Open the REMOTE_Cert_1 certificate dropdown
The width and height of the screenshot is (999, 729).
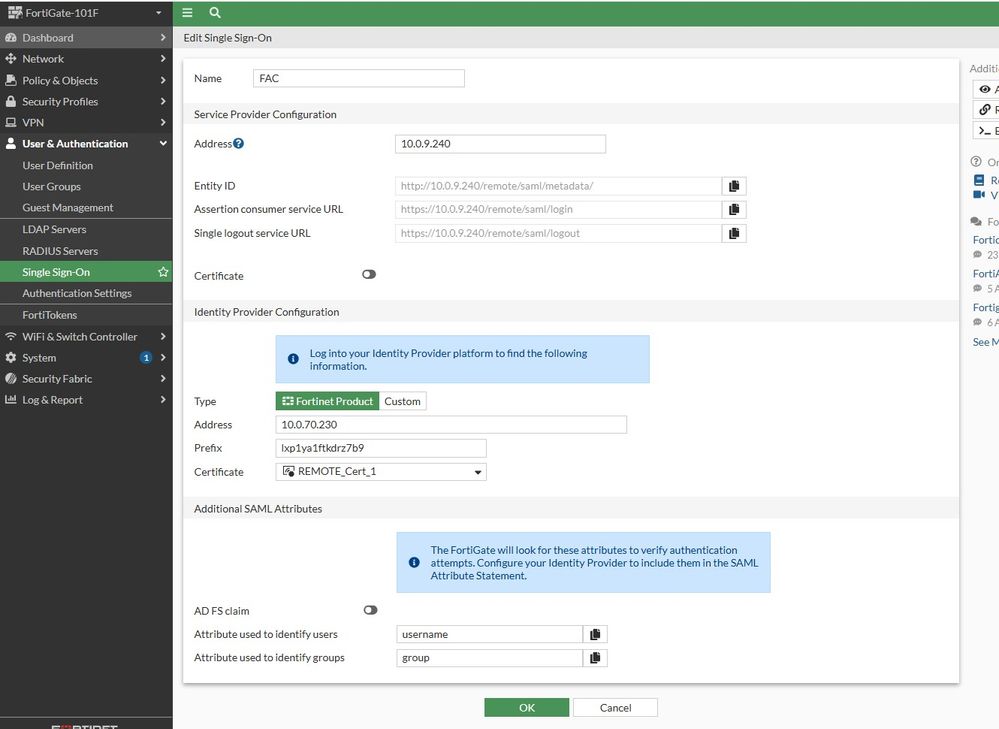tap(381, 472)
